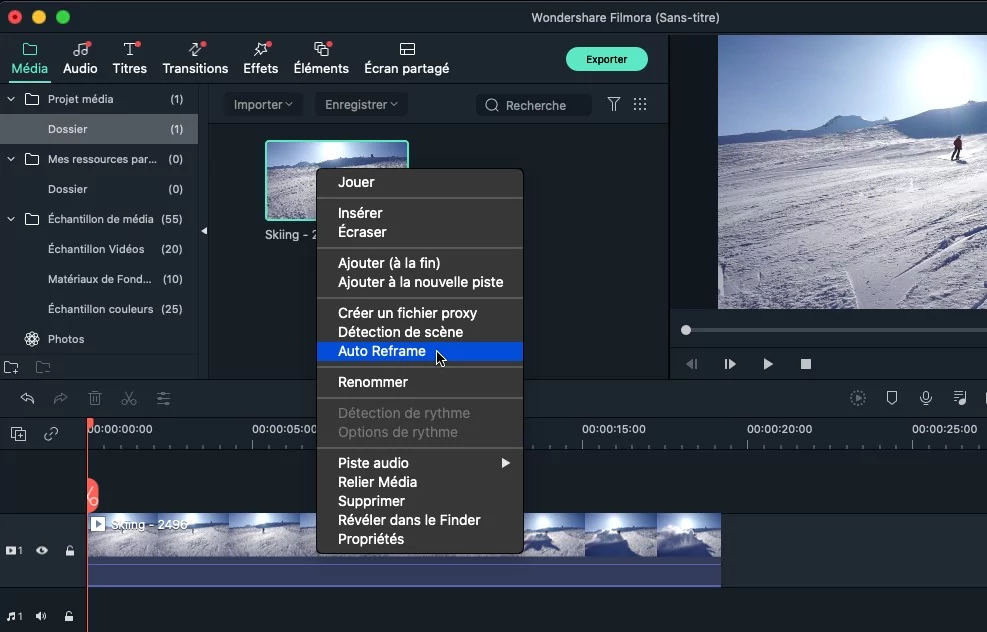Screen dimensions: 987x632
Task: Open Propriétés from context menu
Action: (x=420, y=539)
